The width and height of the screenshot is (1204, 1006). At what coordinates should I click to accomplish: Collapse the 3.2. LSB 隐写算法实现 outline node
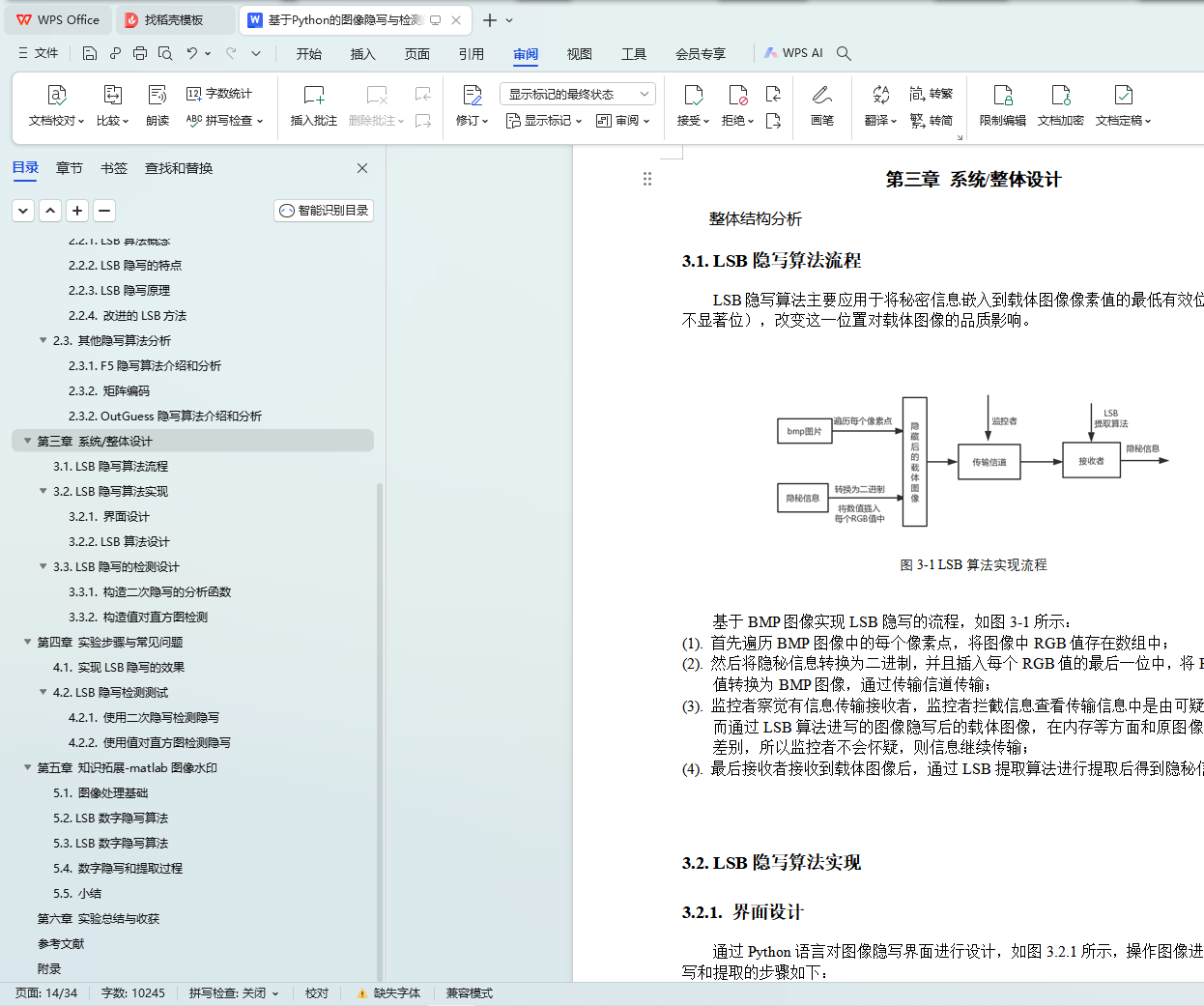pos(43,491)
